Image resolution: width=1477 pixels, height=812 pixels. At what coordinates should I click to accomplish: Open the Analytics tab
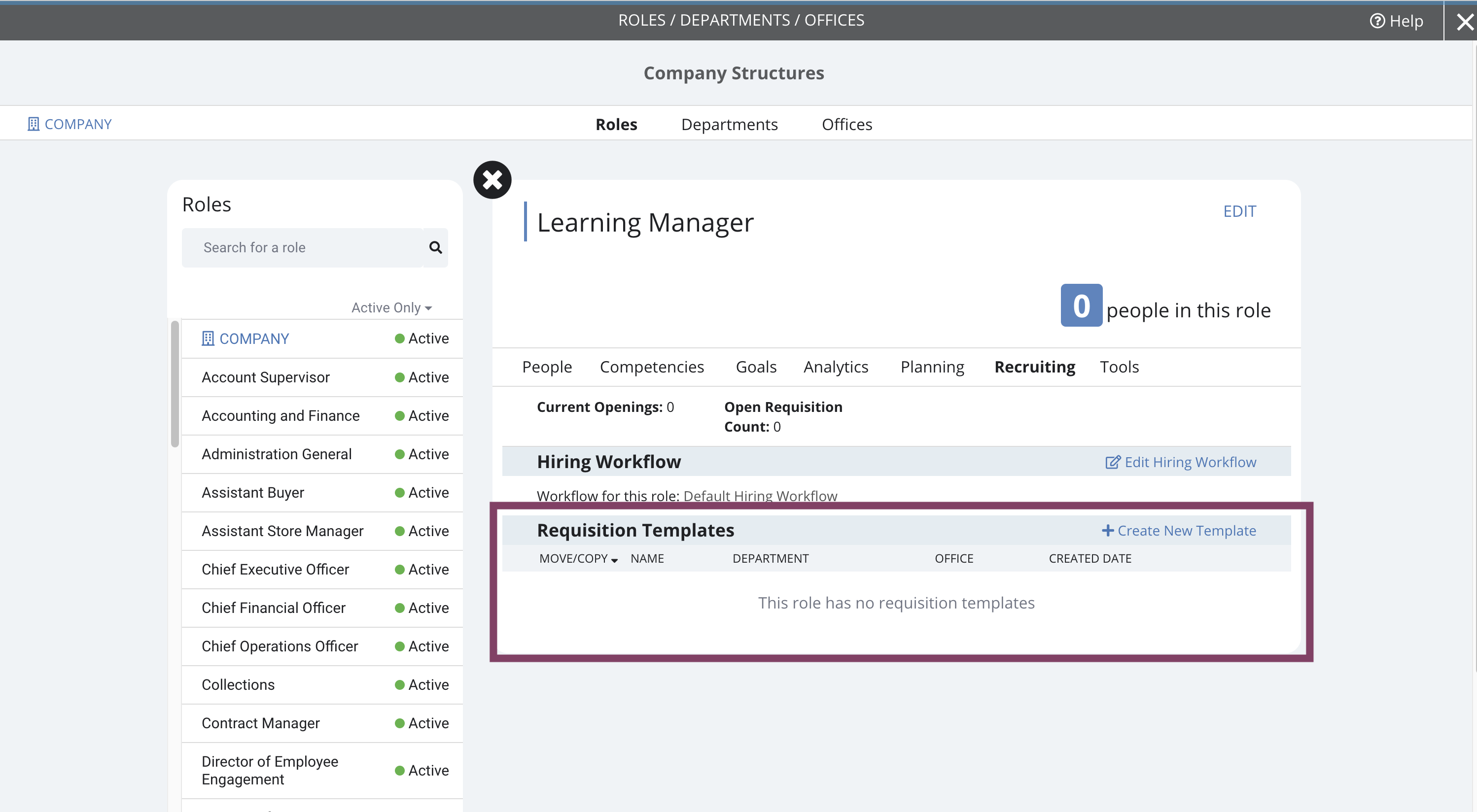[x=836, y=367]
